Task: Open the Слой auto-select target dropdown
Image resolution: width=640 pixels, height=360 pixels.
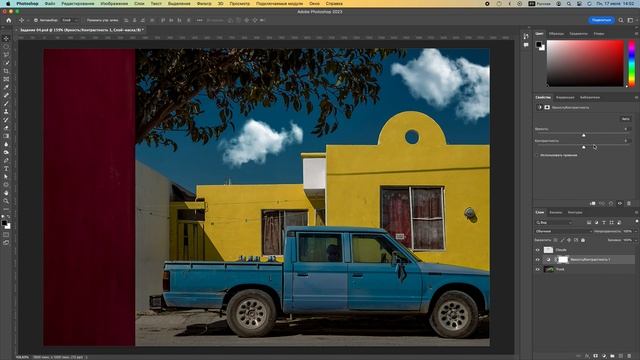Action: (x=70, y=20)
